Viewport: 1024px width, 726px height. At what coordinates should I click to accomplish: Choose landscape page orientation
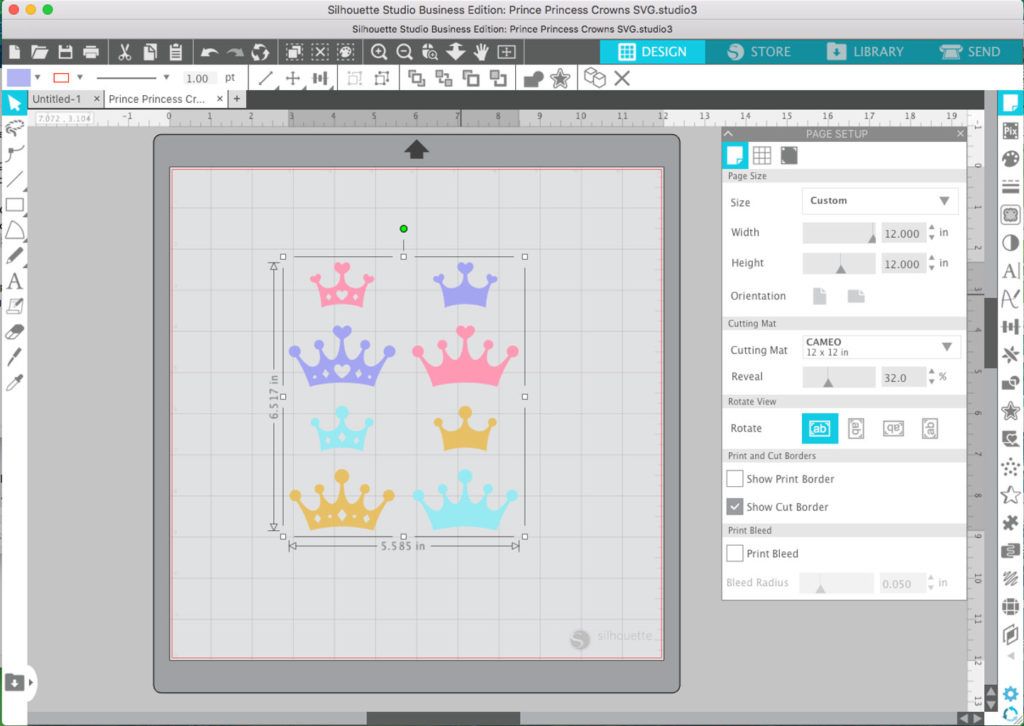[856, 296]
